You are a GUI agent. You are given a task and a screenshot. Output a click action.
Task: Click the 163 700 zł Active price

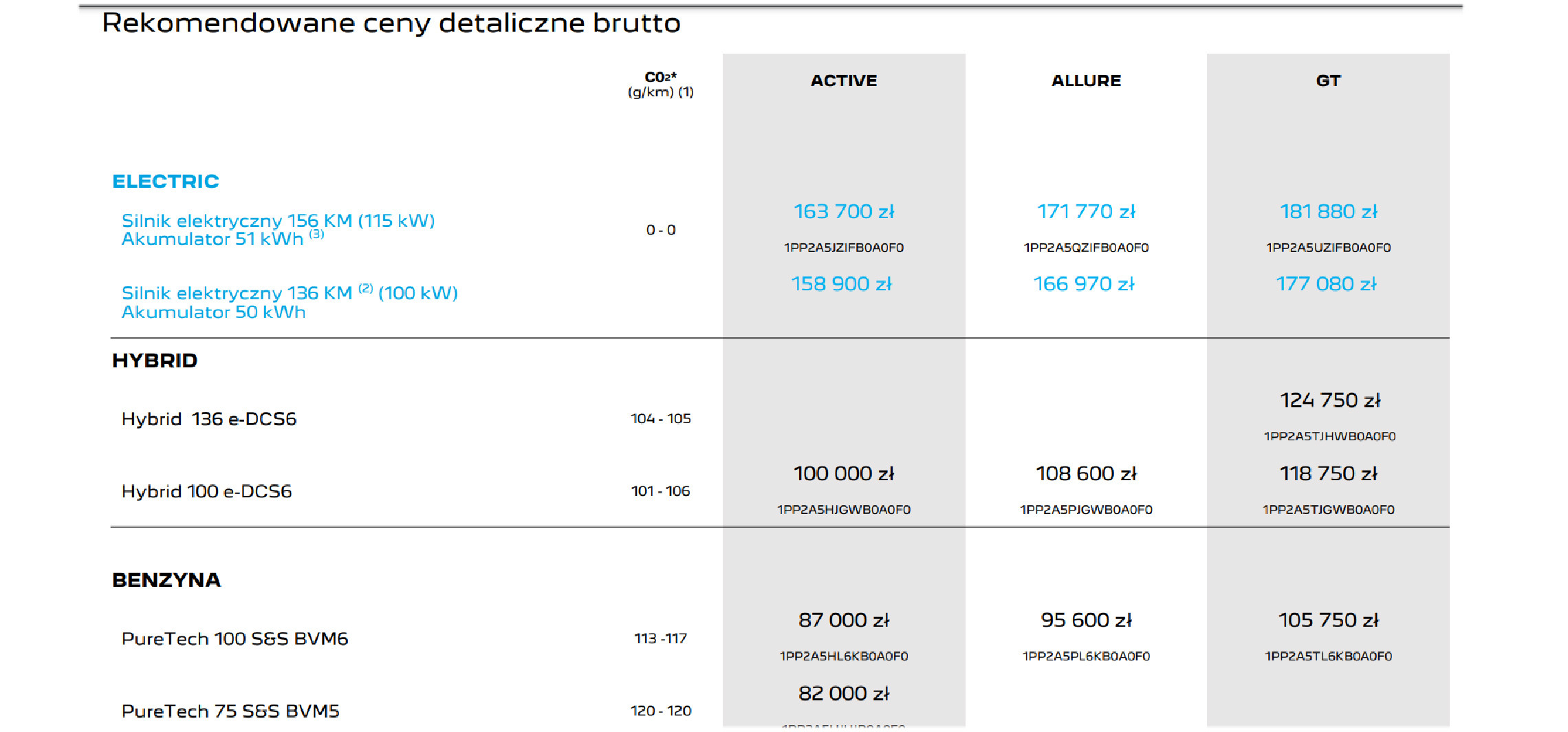tap(844, 211)
